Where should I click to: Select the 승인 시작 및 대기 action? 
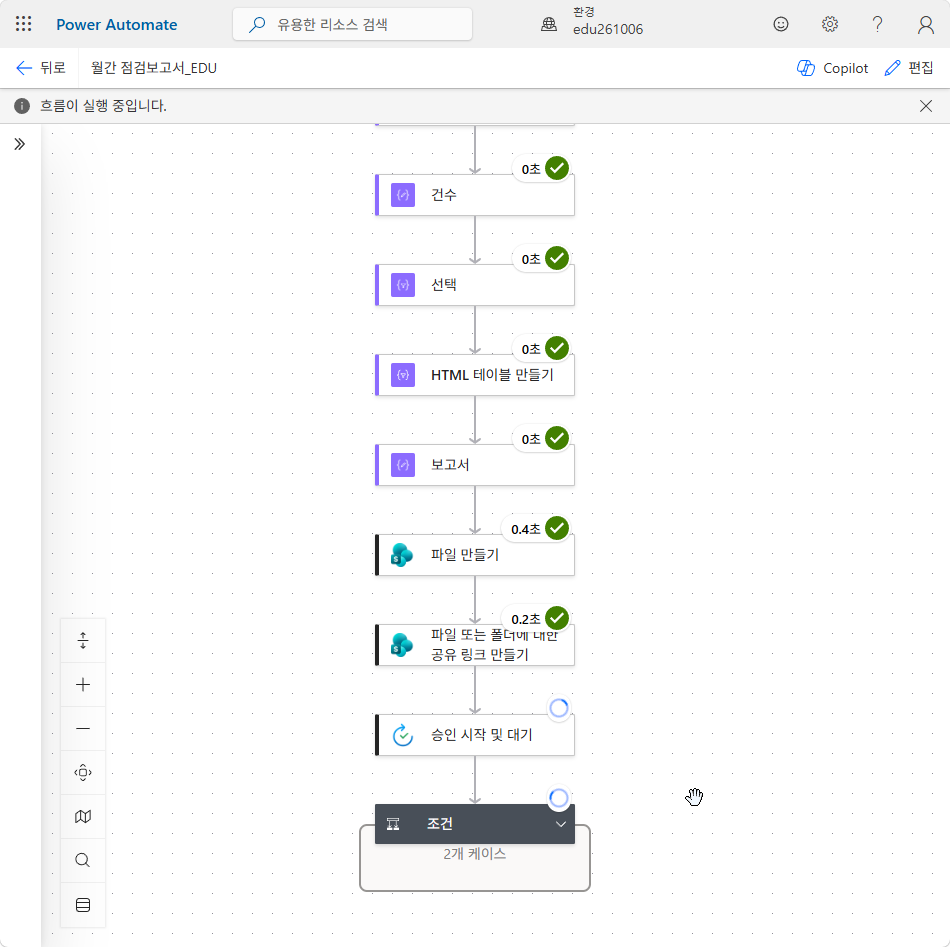point(474,735)
